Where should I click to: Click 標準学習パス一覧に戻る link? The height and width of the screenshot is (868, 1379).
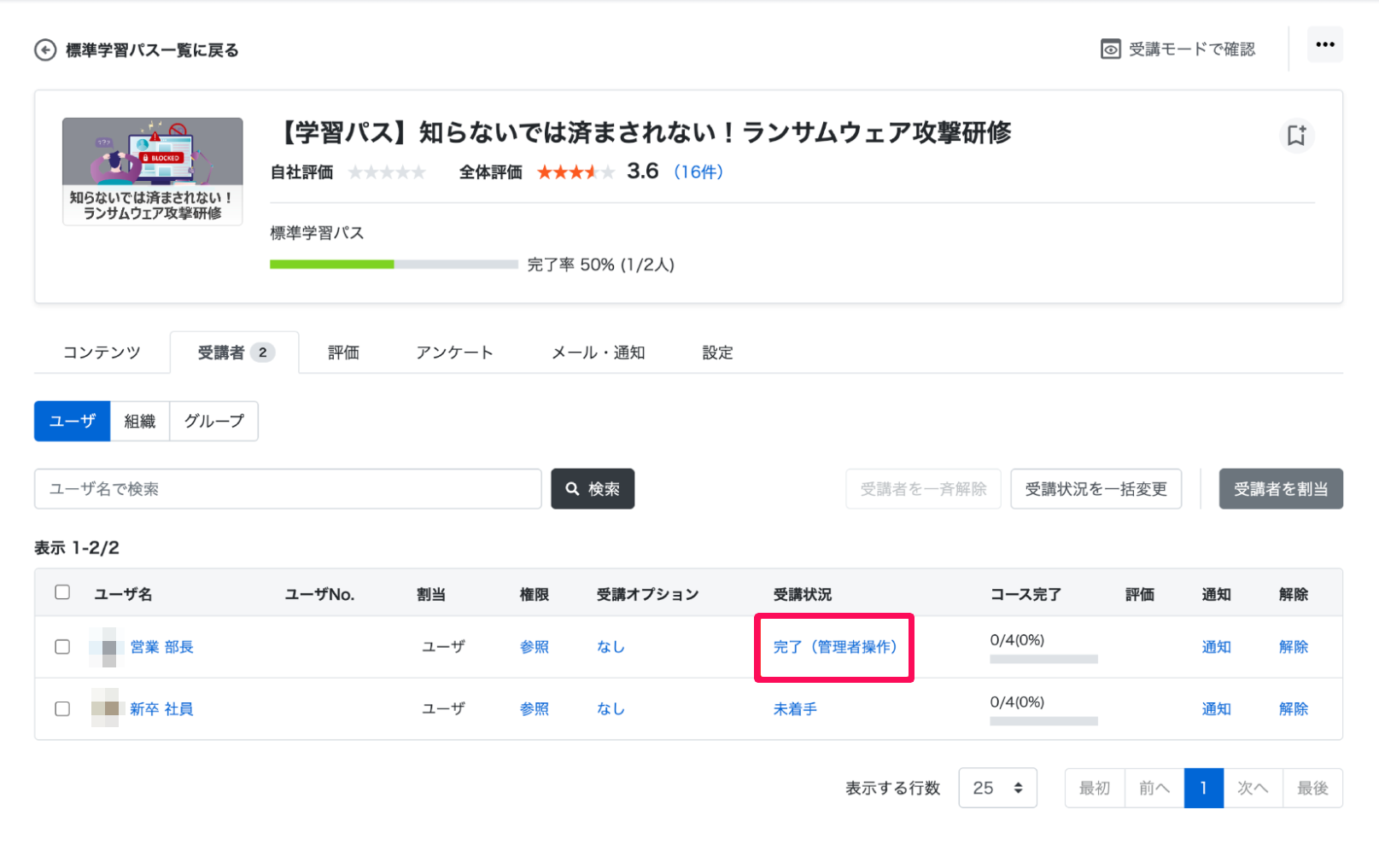coord(152,50)
